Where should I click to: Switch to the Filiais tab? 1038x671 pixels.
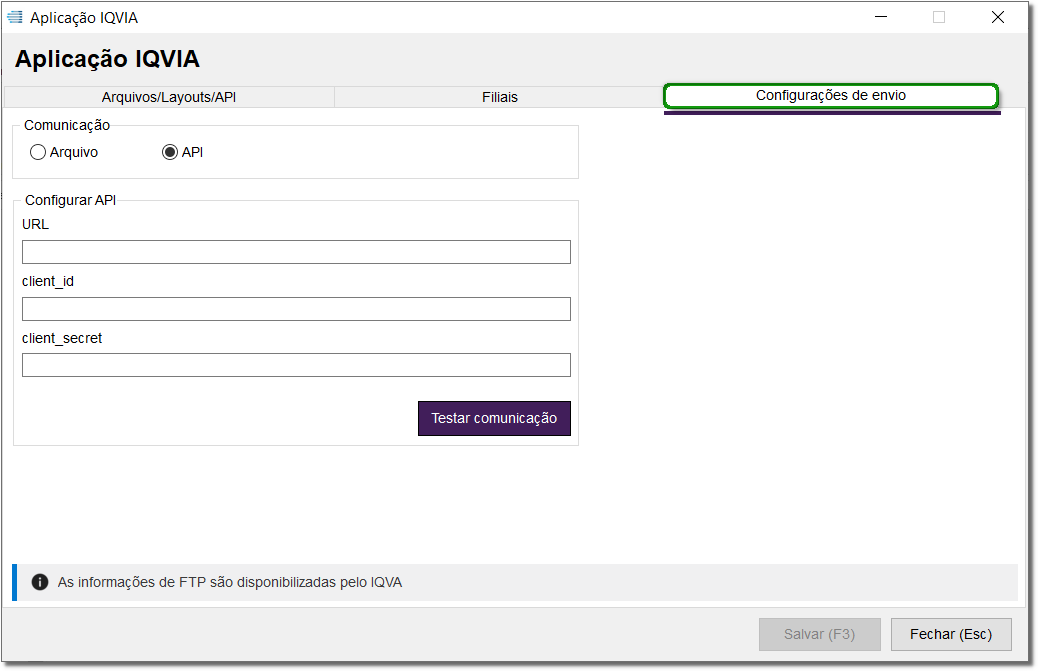(x=500, y=97)
